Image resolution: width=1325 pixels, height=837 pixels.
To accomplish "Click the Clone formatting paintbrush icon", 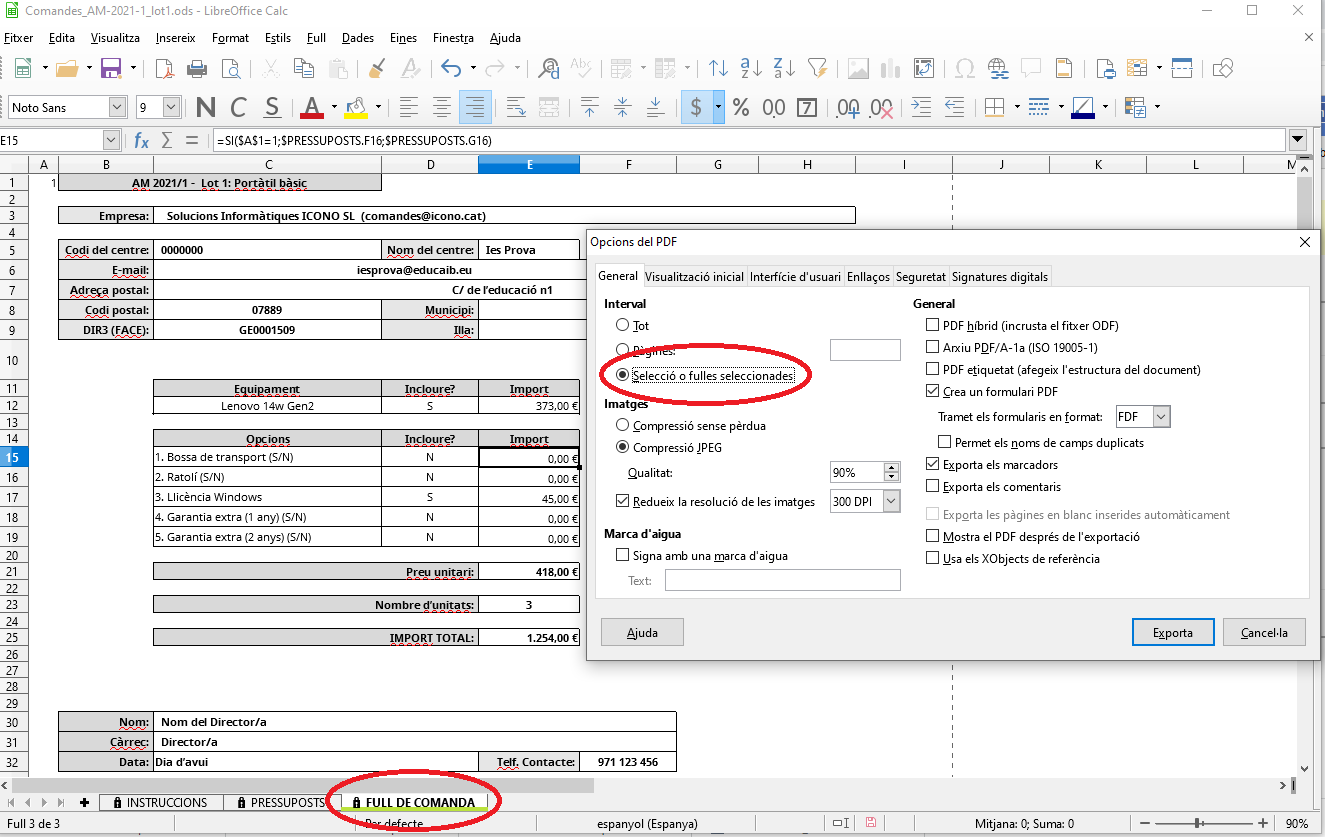I will [x=377, y=69].
